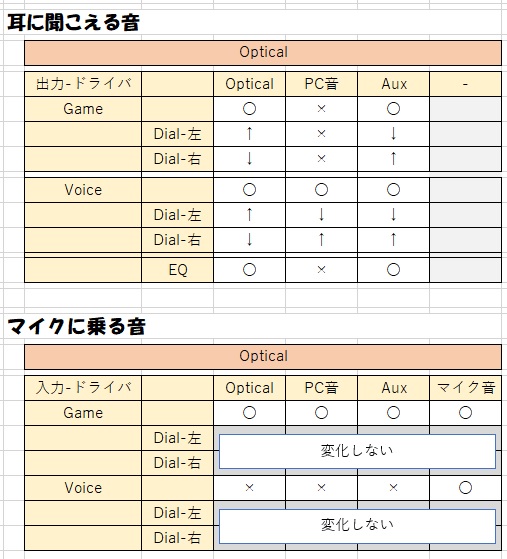
Task: Select the upper 変化しない text box
Action: pyautogui.click(x=357, y=451)
